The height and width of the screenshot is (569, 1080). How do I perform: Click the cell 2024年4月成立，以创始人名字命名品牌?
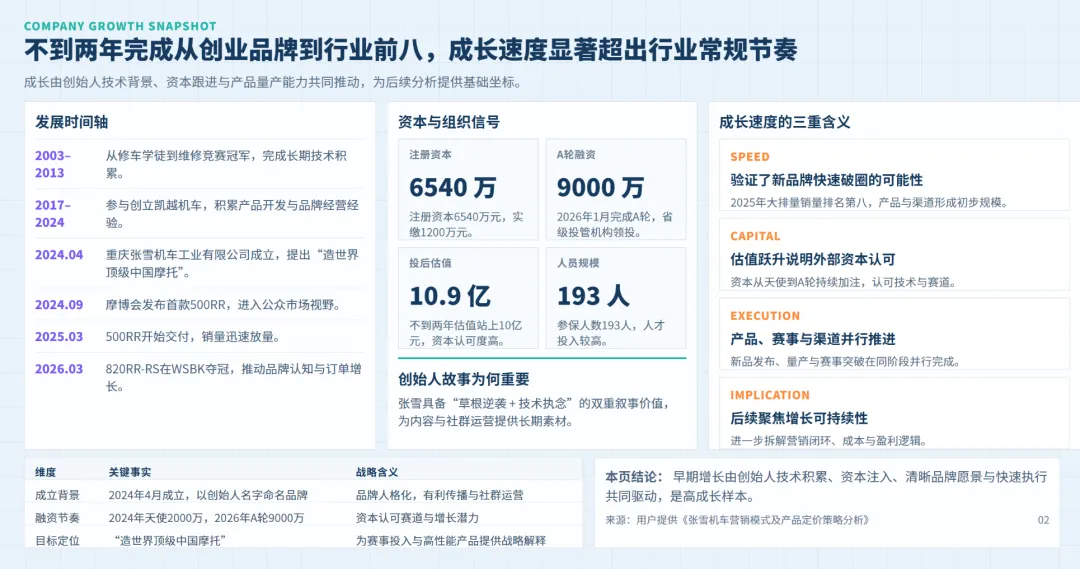(208, 495)
